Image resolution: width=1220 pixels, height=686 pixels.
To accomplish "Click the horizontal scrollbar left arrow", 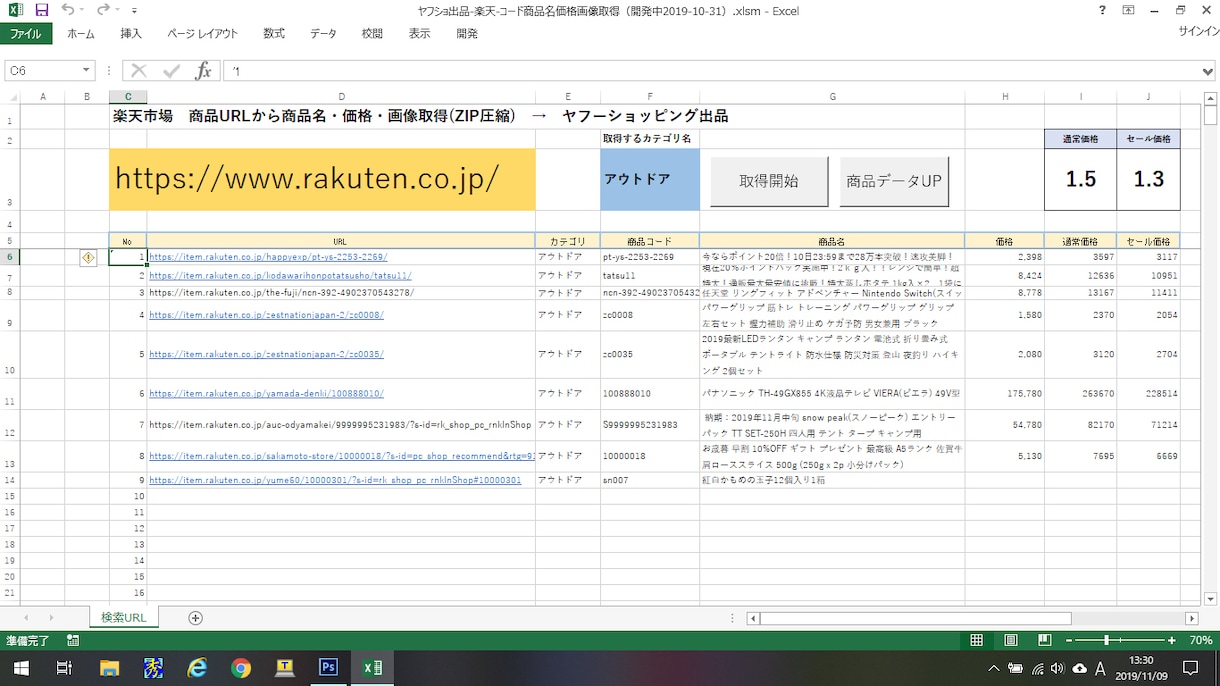I will point(753,619).
